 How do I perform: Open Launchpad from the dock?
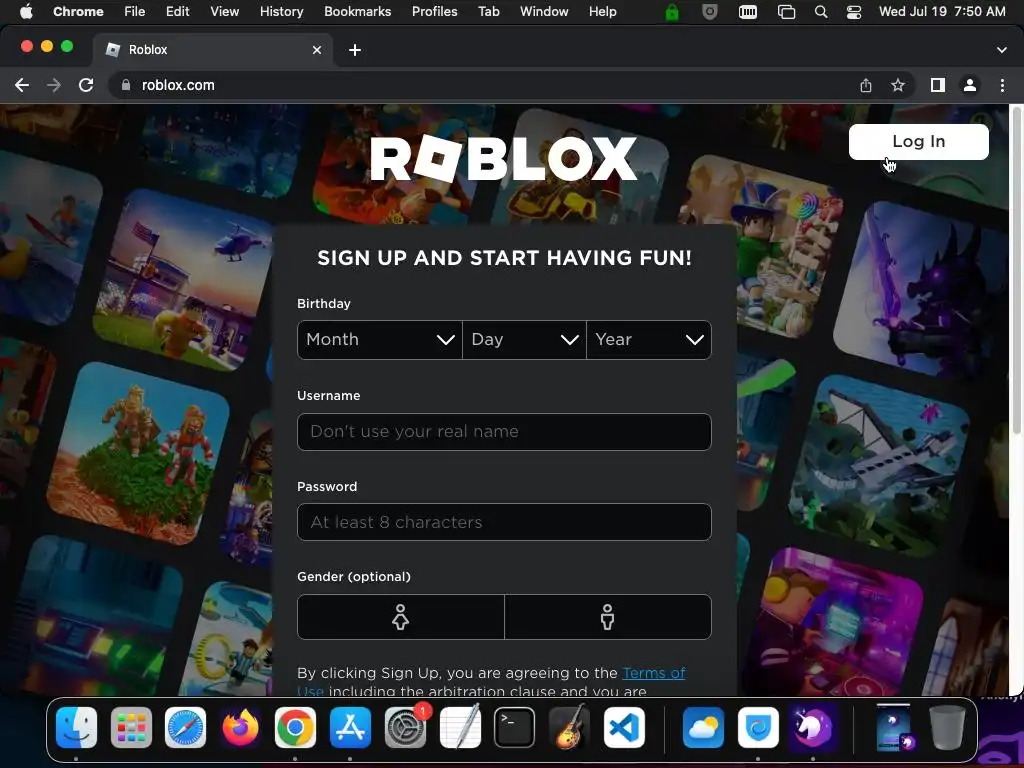[131, 728]
